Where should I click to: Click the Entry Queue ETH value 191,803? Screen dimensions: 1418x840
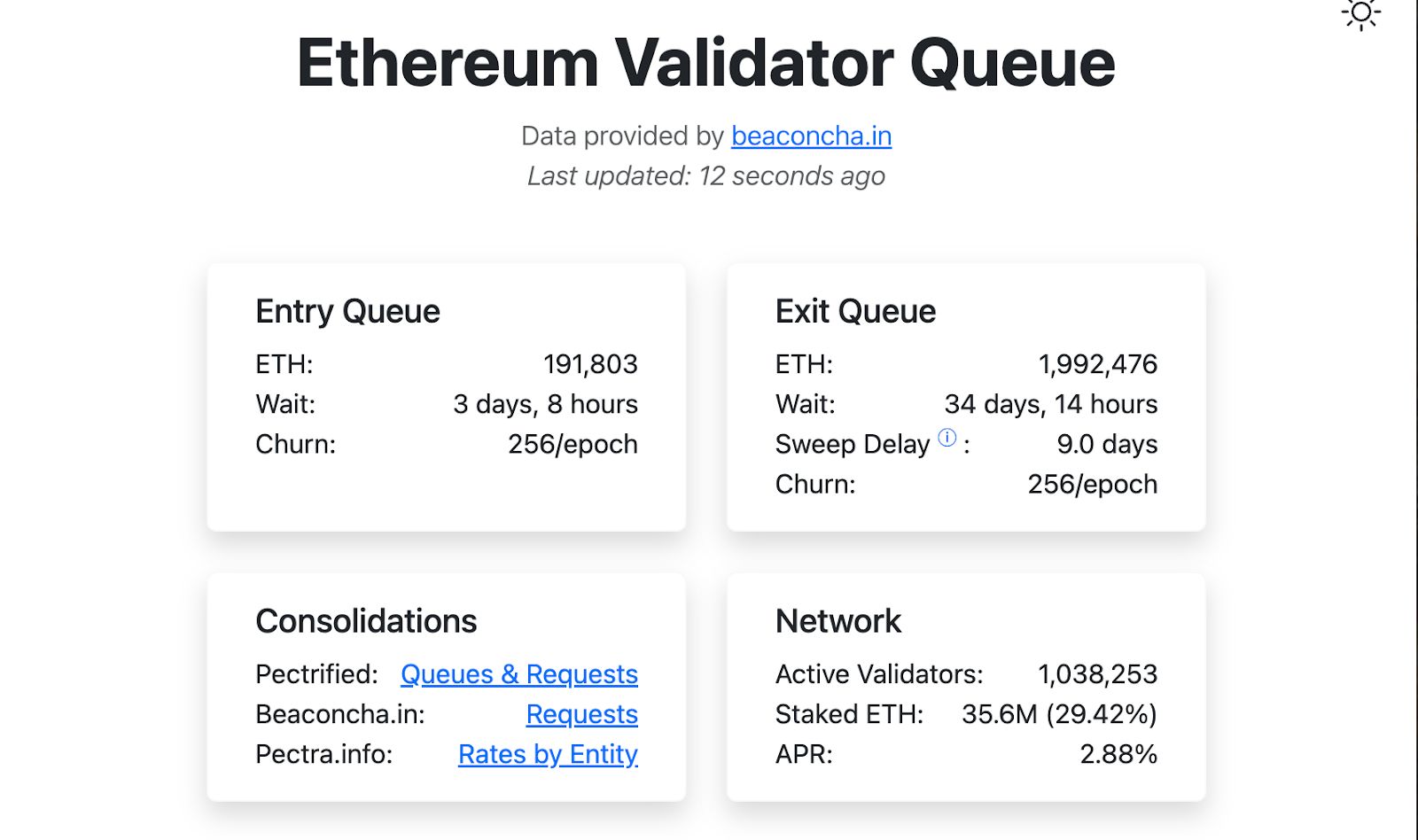[590, 364]
